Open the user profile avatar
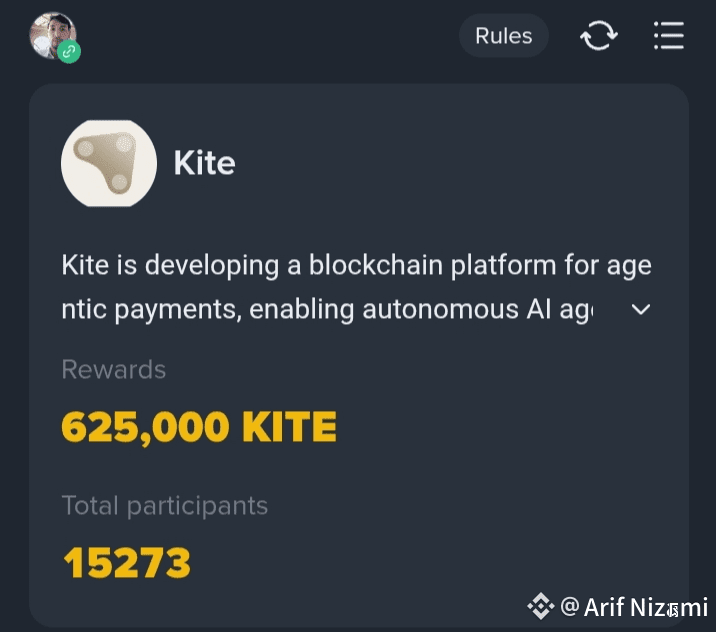This screenshot has height=632, width=716. click(x=53, y=35)
